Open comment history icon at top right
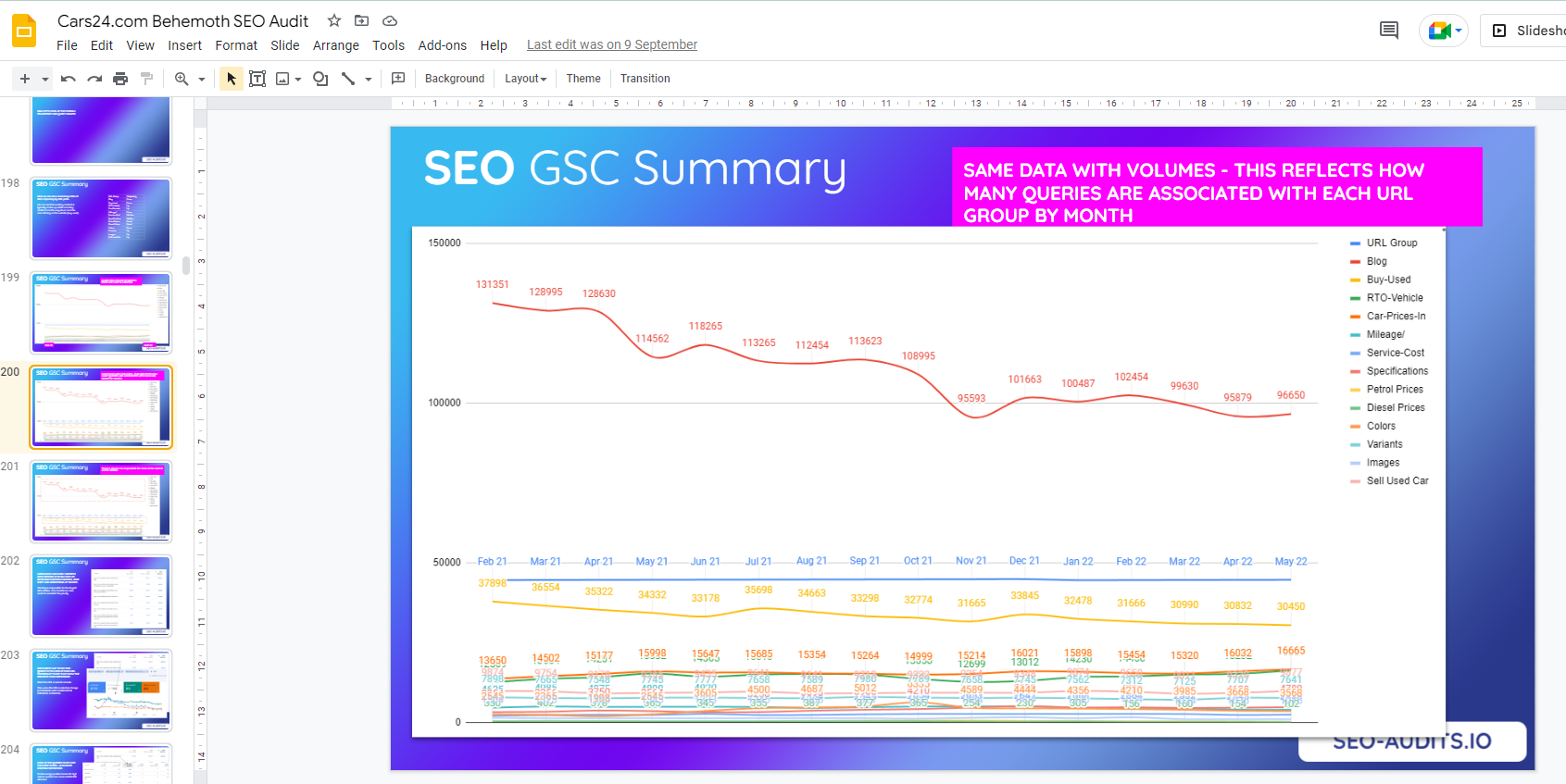 1388,31
